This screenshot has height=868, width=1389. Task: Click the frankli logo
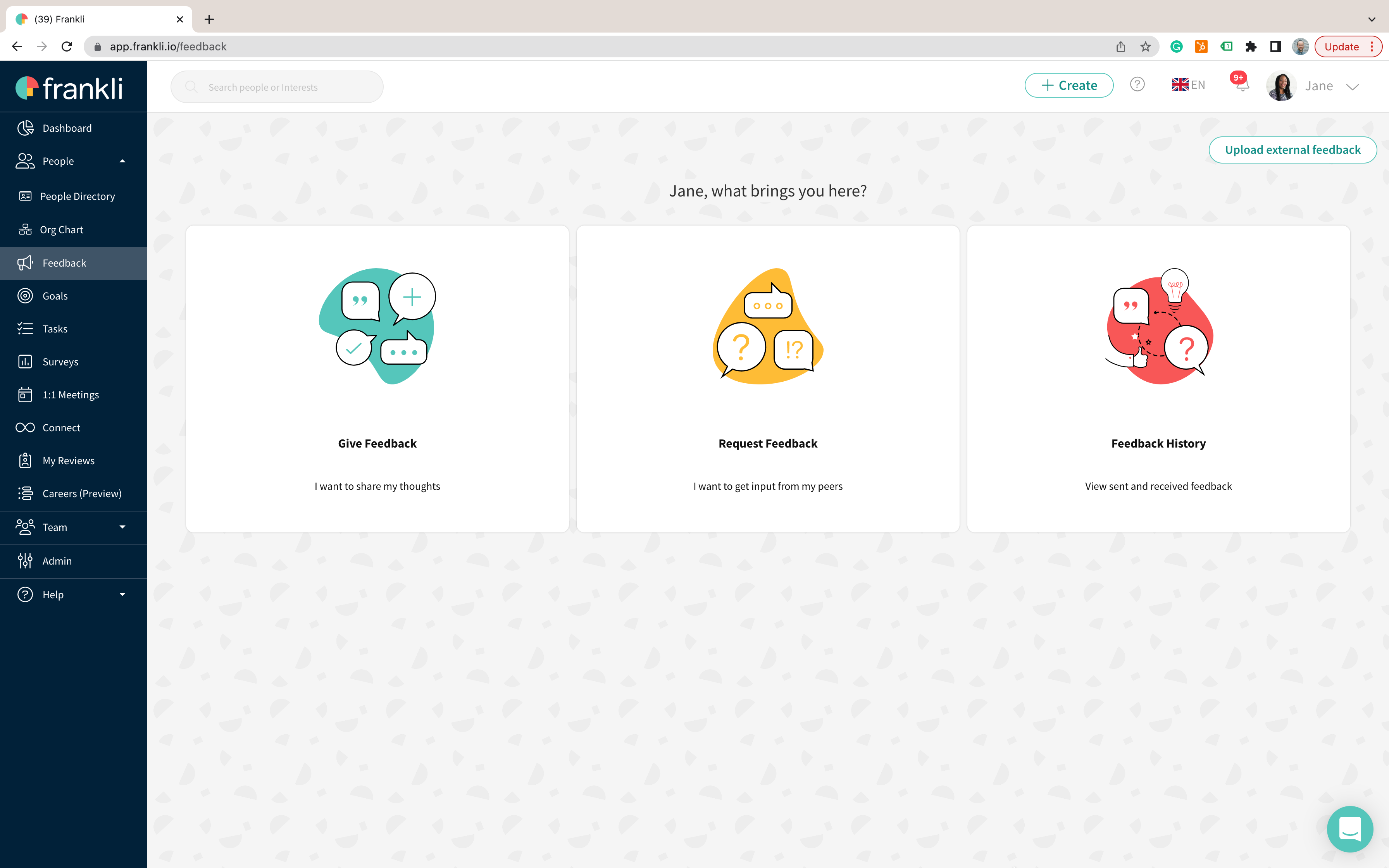69,88
